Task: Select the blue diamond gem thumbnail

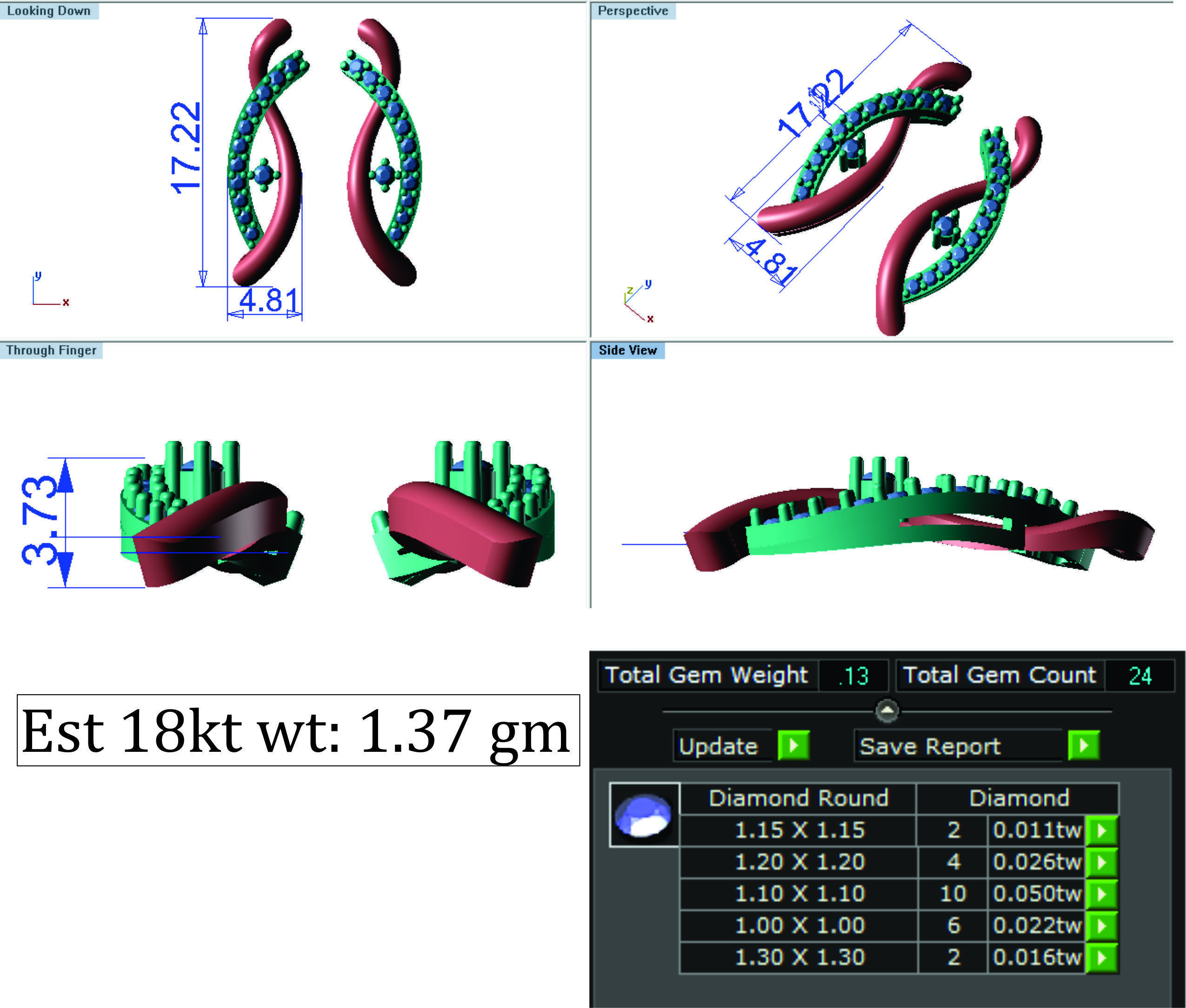Action: point(644,815)
